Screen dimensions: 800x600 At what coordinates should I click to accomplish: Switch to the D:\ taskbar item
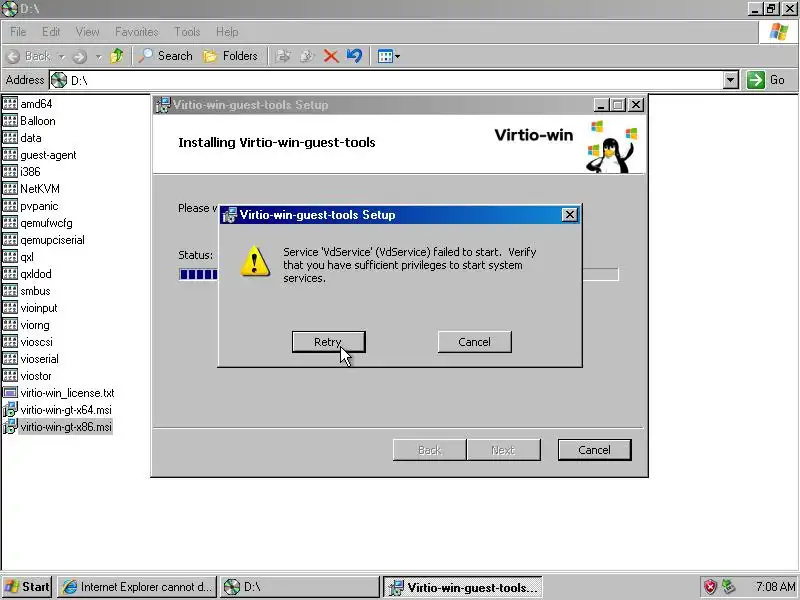300,587
